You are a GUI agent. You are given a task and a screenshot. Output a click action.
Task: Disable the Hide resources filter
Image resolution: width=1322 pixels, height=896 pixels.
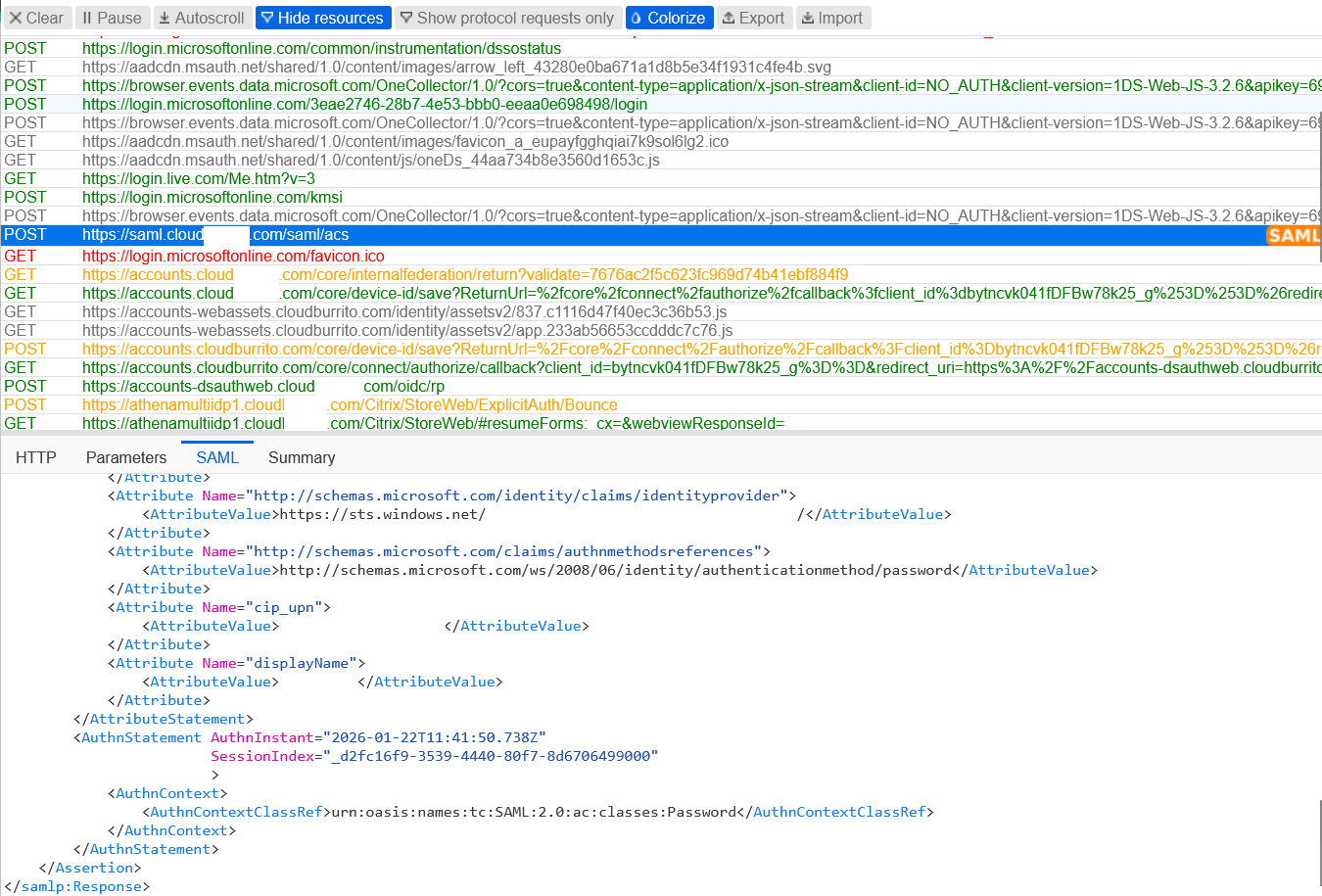[322, 18]
